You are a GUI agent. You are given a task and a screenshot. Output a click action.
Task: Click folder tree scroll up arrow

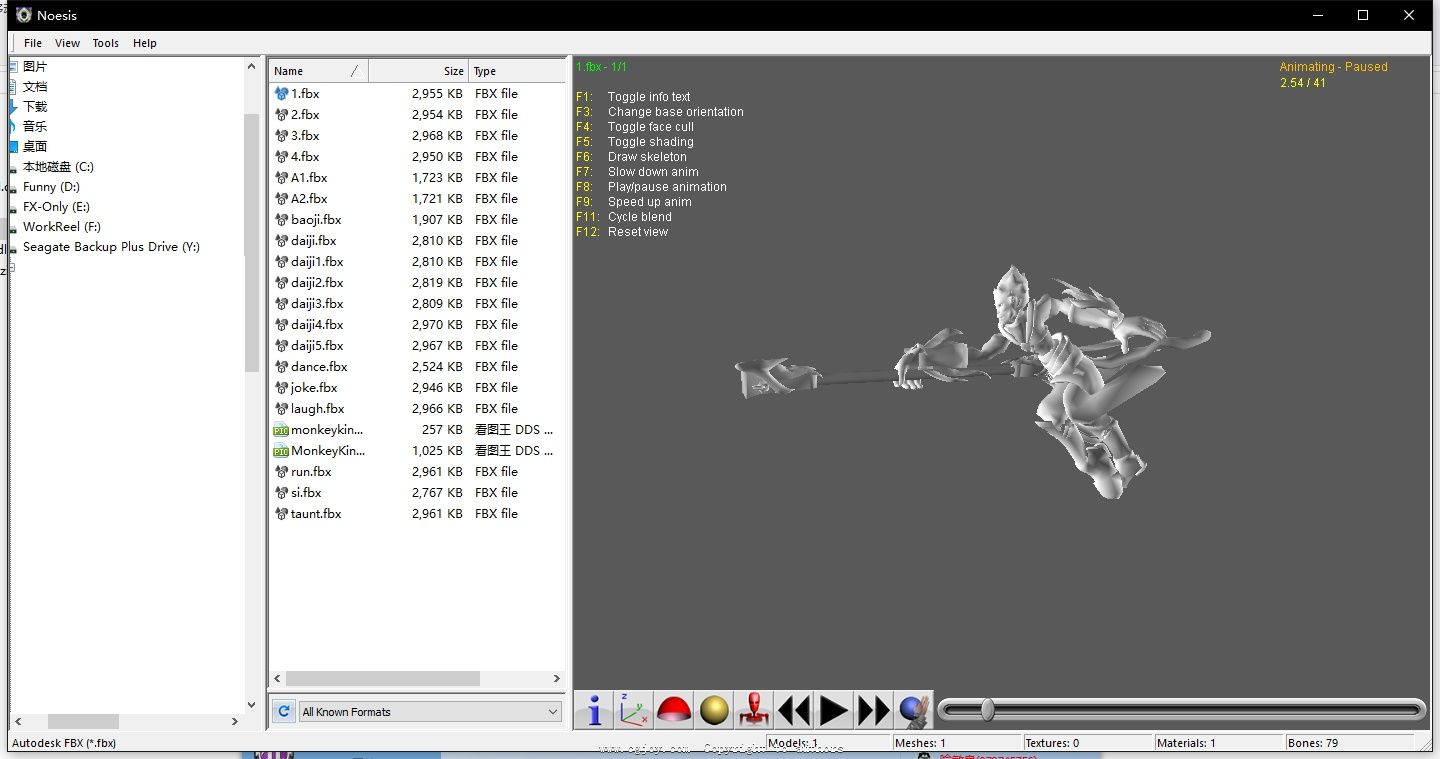251,66
